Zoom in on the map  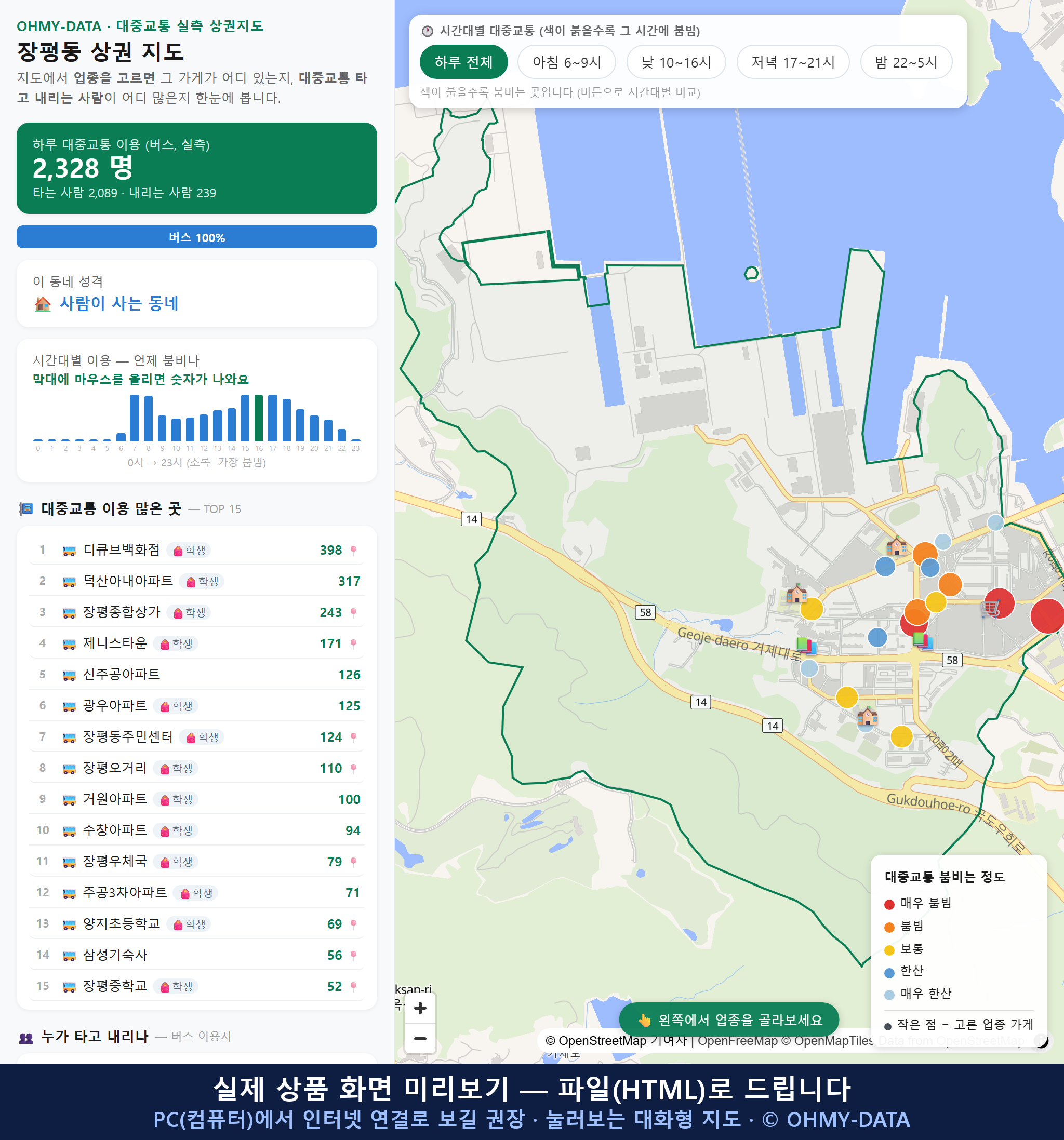[x=420, y=1008]
